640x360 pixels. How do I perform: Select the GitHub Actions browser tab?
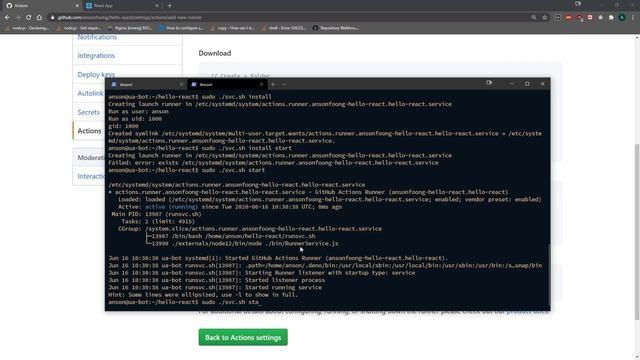(42, 6)
